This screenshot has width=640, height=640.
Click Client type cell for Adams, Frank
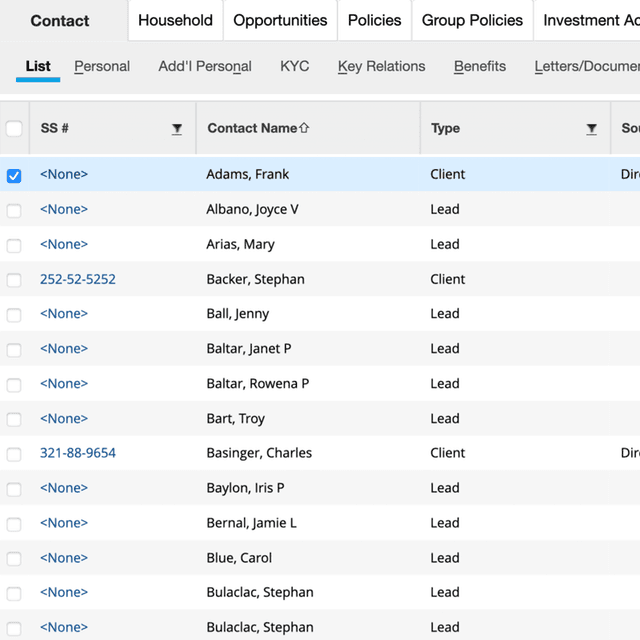(447, 174)
